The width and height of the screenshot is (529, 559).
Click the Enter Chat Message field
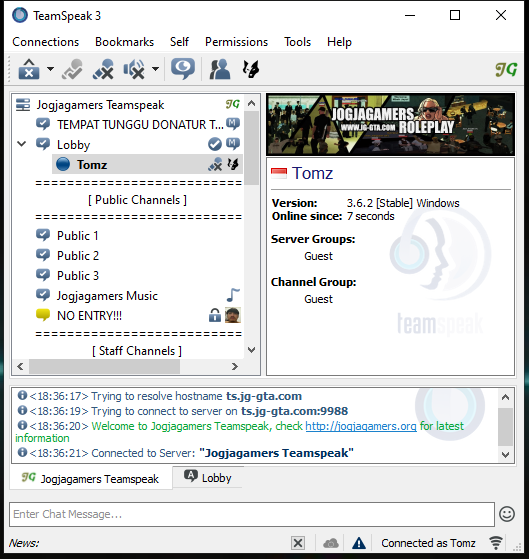point(252,514)
